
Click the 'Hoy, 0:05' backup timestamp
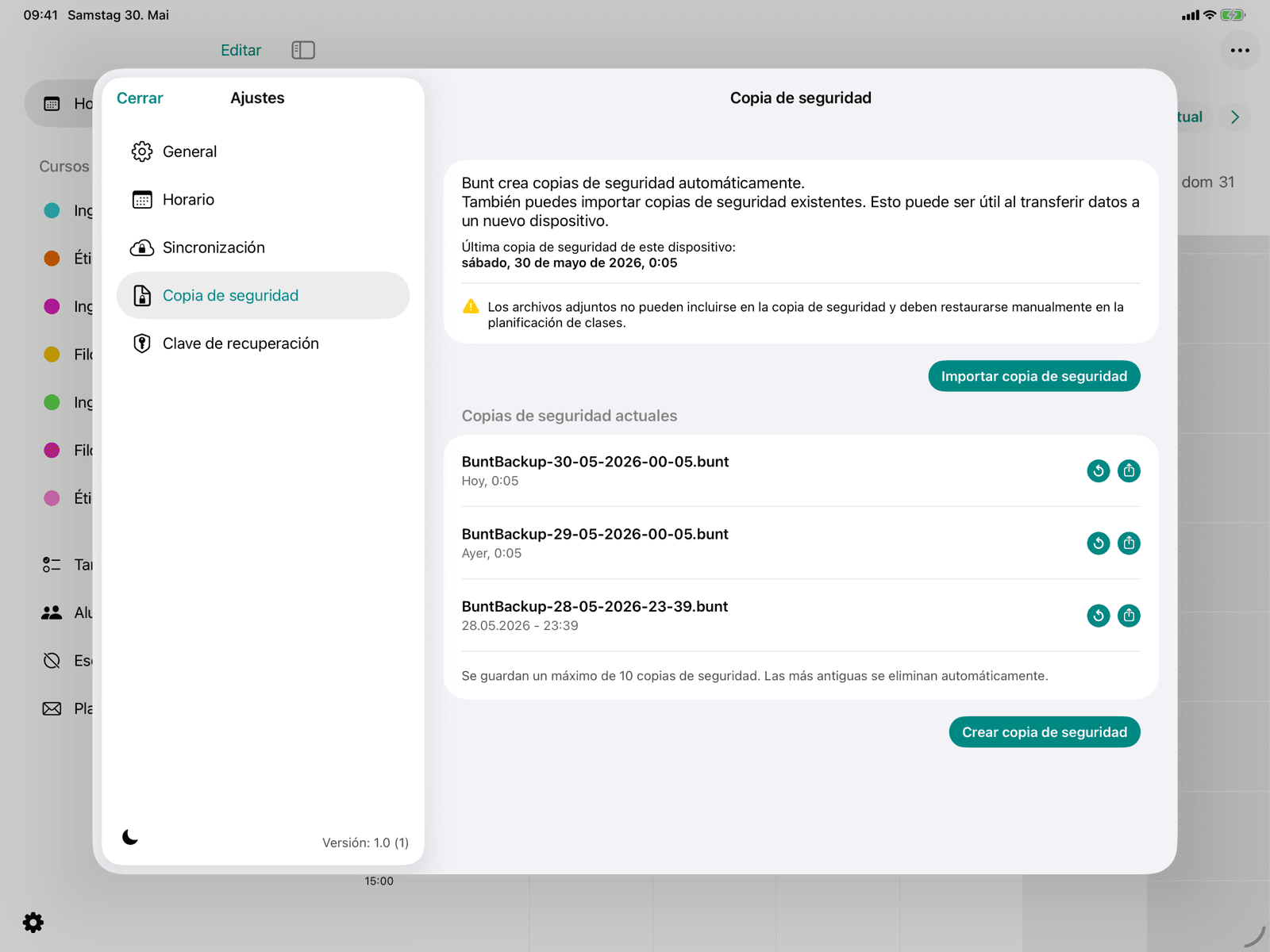tap(490, 482)
